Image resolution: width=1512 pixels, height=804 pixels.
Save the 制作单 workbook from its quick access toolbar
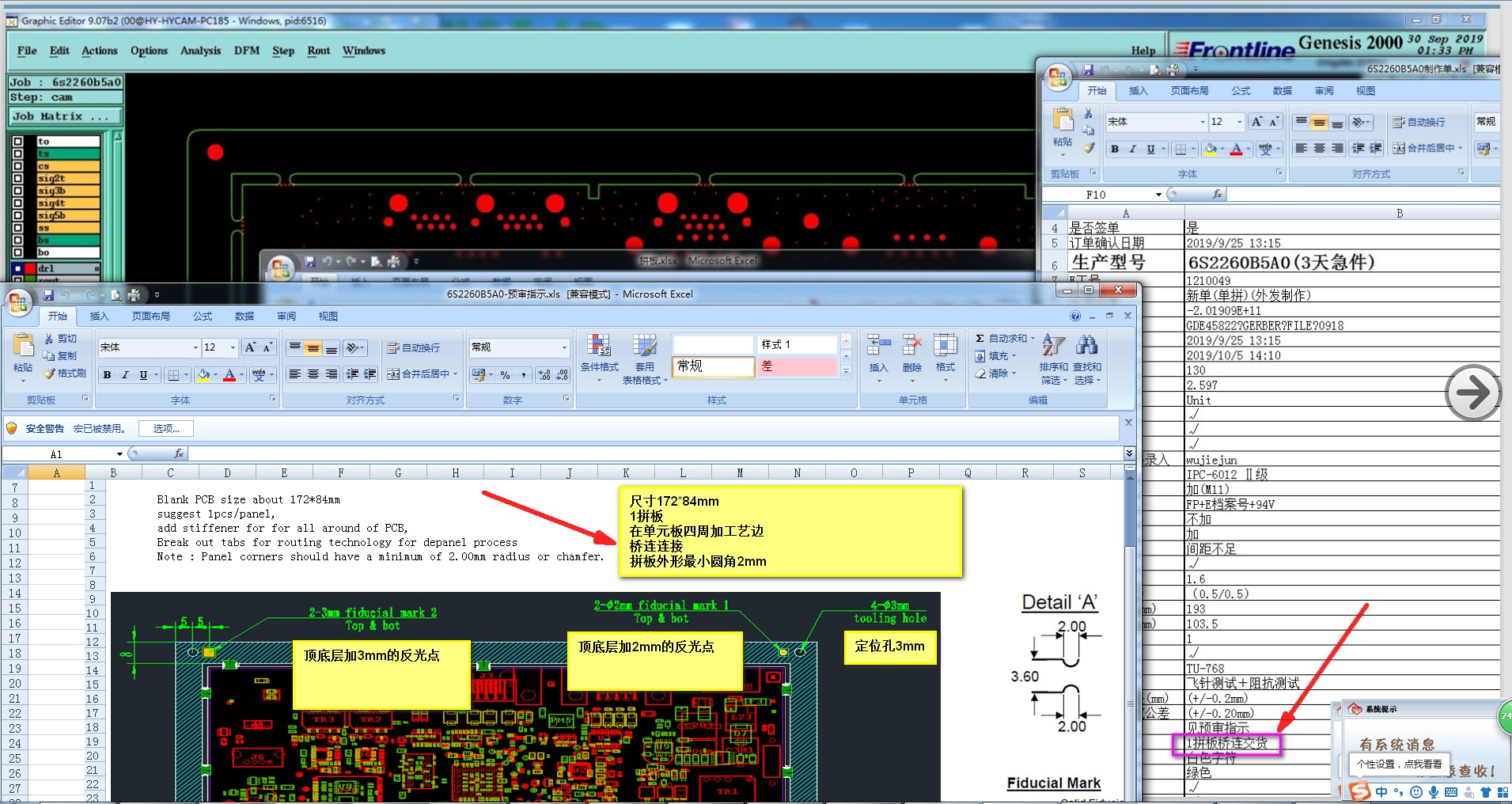[x=1088, y=70]
